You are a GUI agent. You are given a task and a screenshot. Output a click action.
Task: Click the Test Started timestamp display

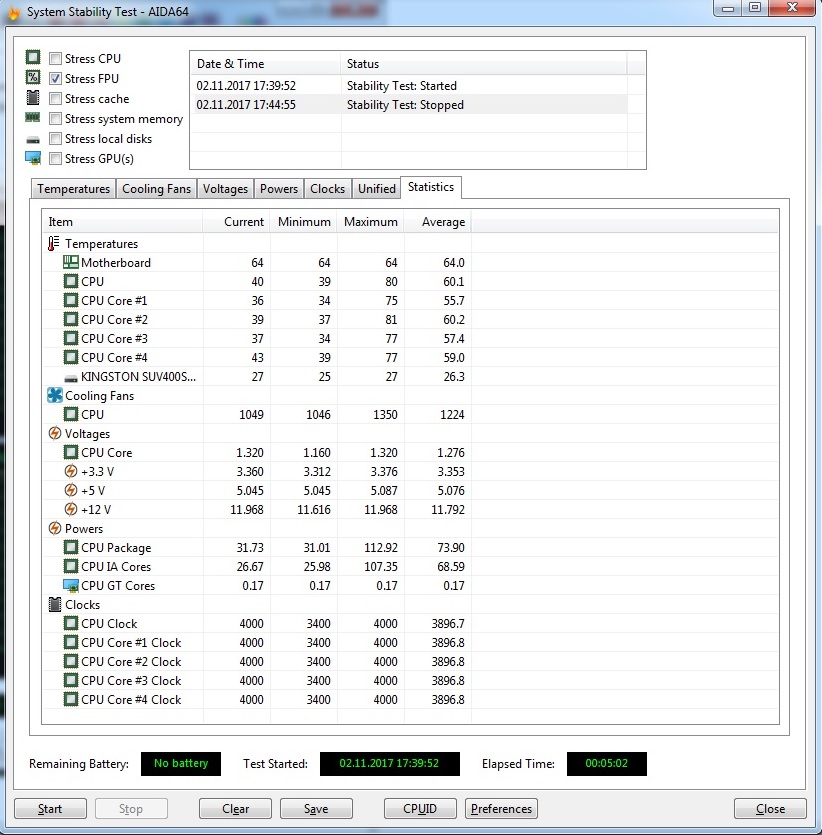click(389, 763)
